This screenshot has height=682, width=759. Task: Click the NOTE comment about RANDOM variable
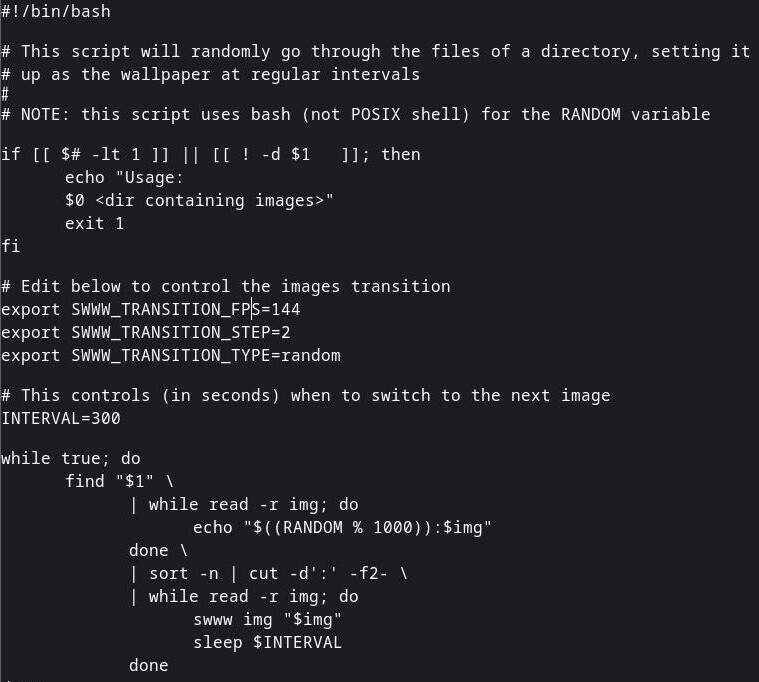click(x=355, y=115)
